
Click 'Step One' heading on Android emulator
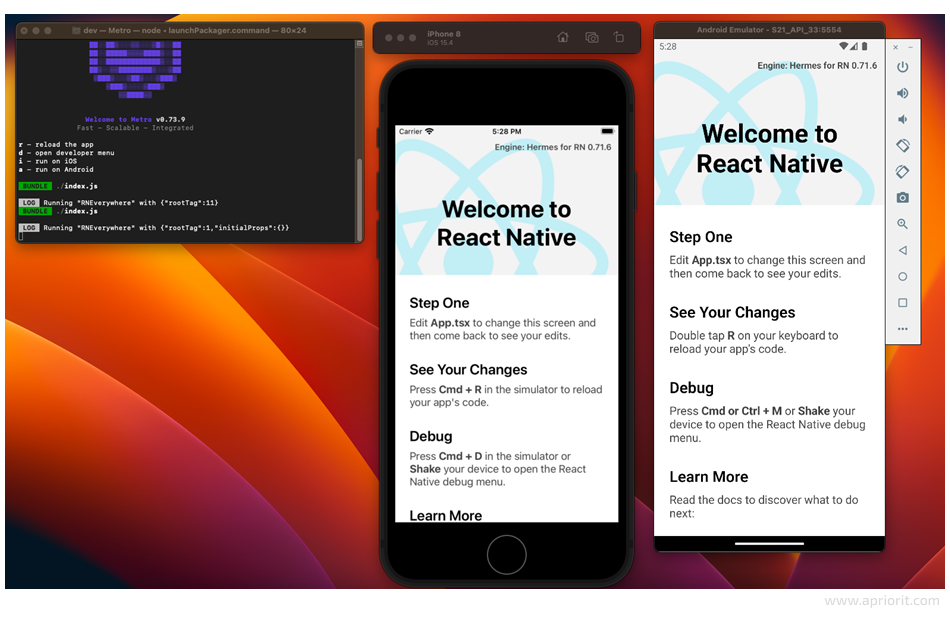(701, 237)
